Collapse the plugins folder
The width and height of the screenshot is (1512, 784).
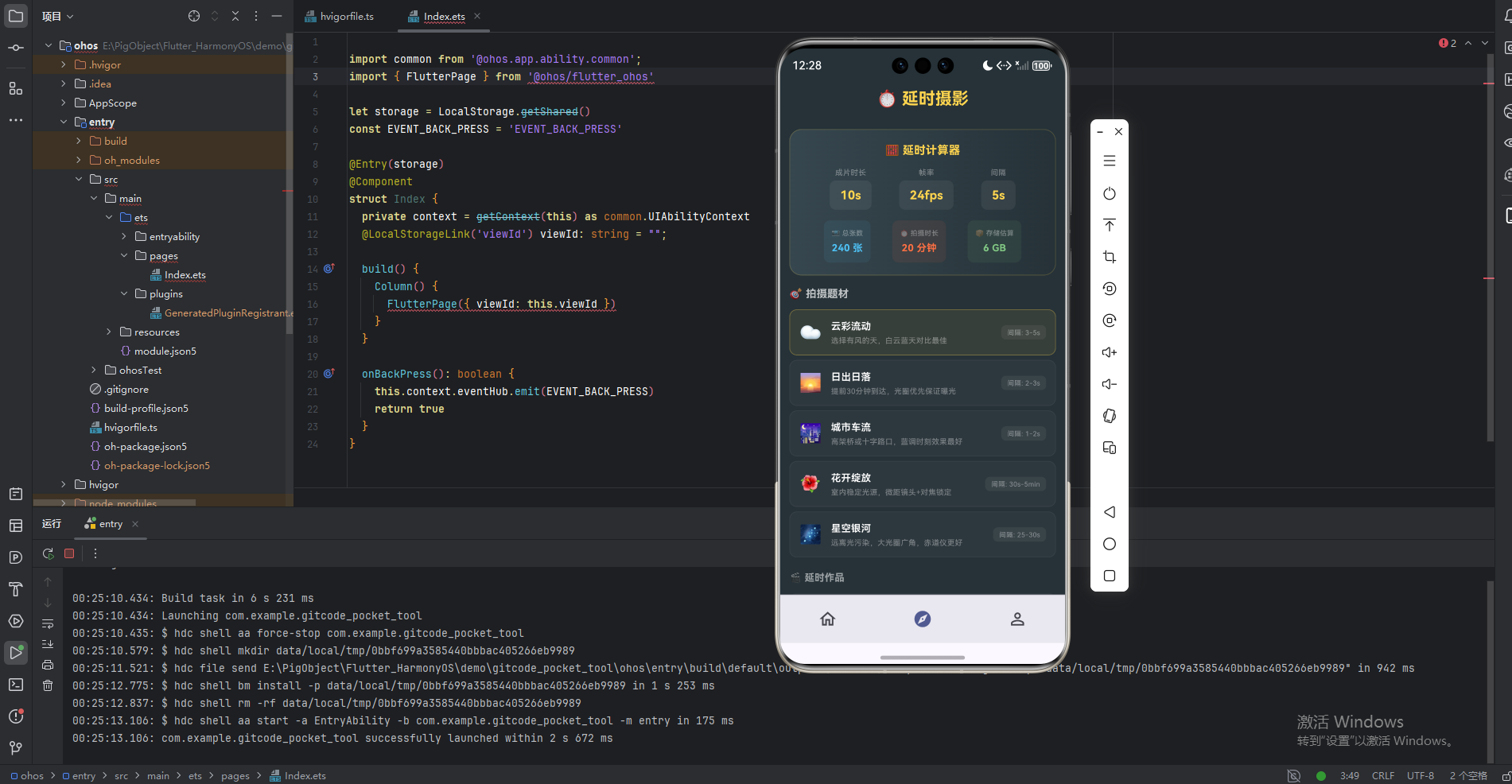[124, 293]
